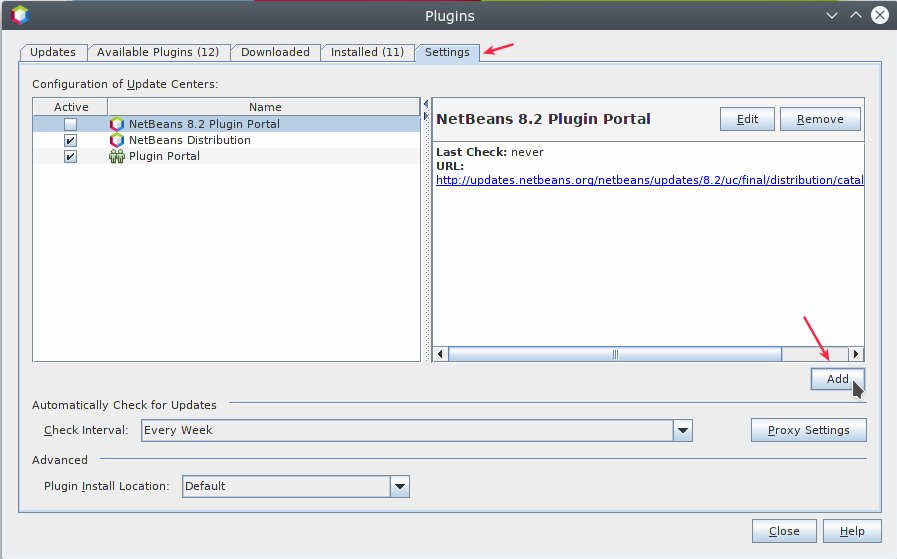Open the Check Interval dropdown arrow
Viewport: 897px width, 559px height.
pyautogui.click(x=683, y=430)
